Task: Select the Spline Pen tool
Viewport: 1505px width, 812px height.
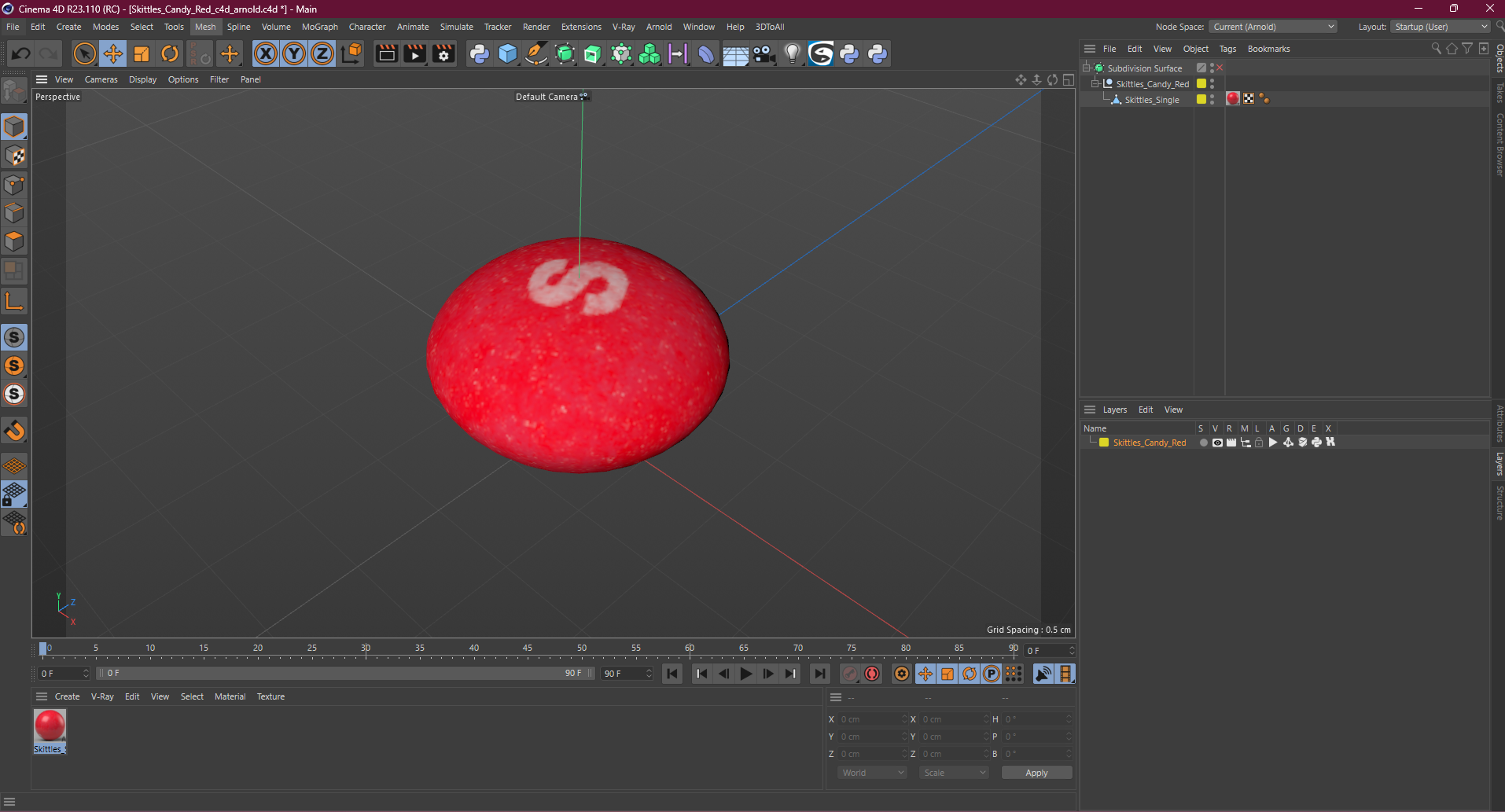Action: point(536,53)
